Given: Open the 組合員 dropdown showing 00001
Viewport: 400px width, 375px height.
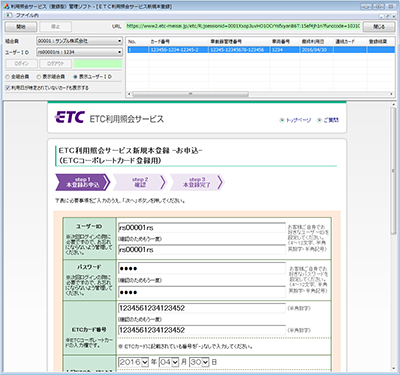Looking at the screenshot, I should point(79,41).
